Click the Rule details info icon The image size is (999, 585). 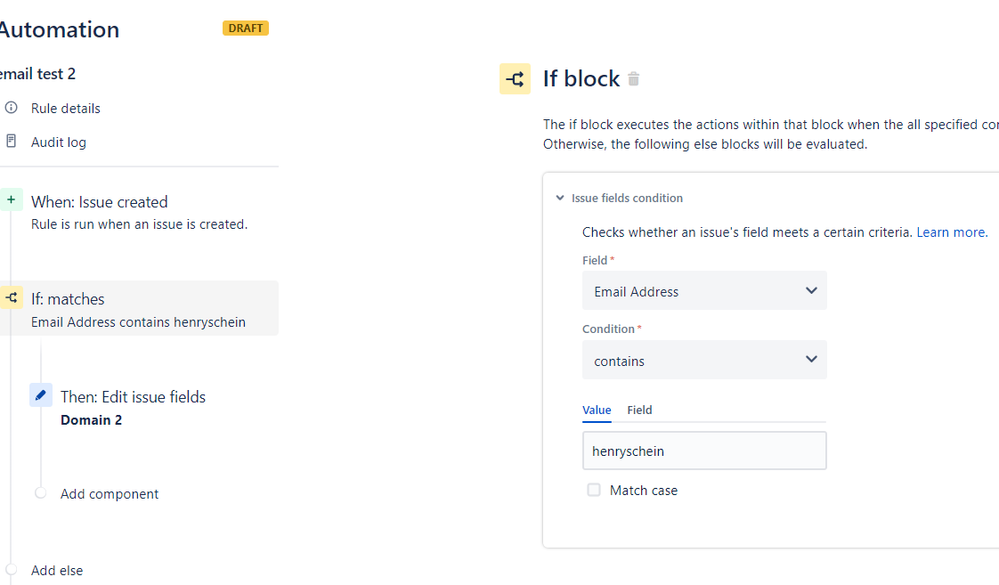click(x=11, y=108)
